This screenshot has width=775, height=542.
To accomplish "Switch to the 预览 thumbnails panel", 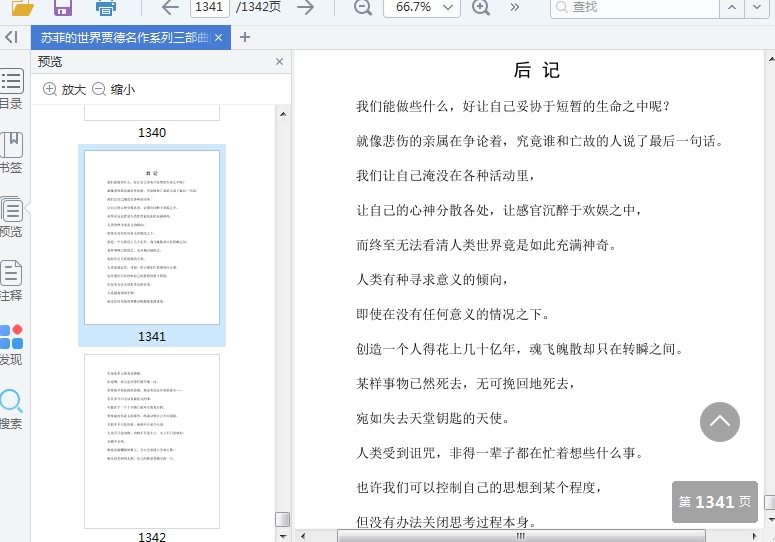I will coord(12,217).
